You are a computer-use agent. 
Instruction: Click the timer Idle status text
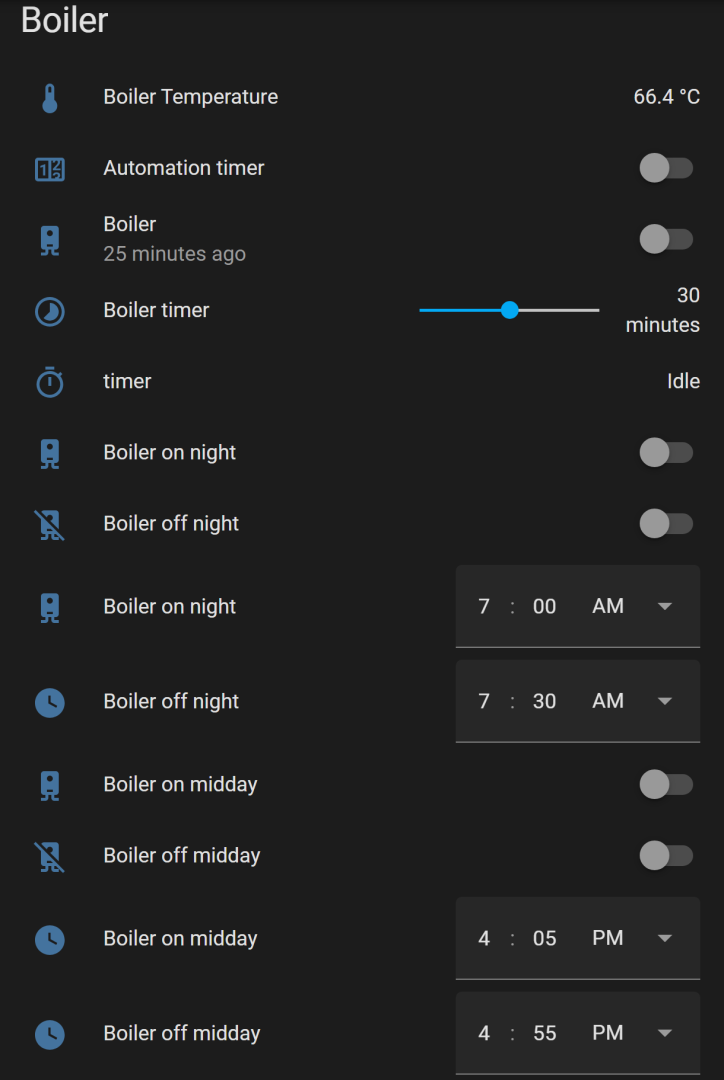click(x=683, y=381)
